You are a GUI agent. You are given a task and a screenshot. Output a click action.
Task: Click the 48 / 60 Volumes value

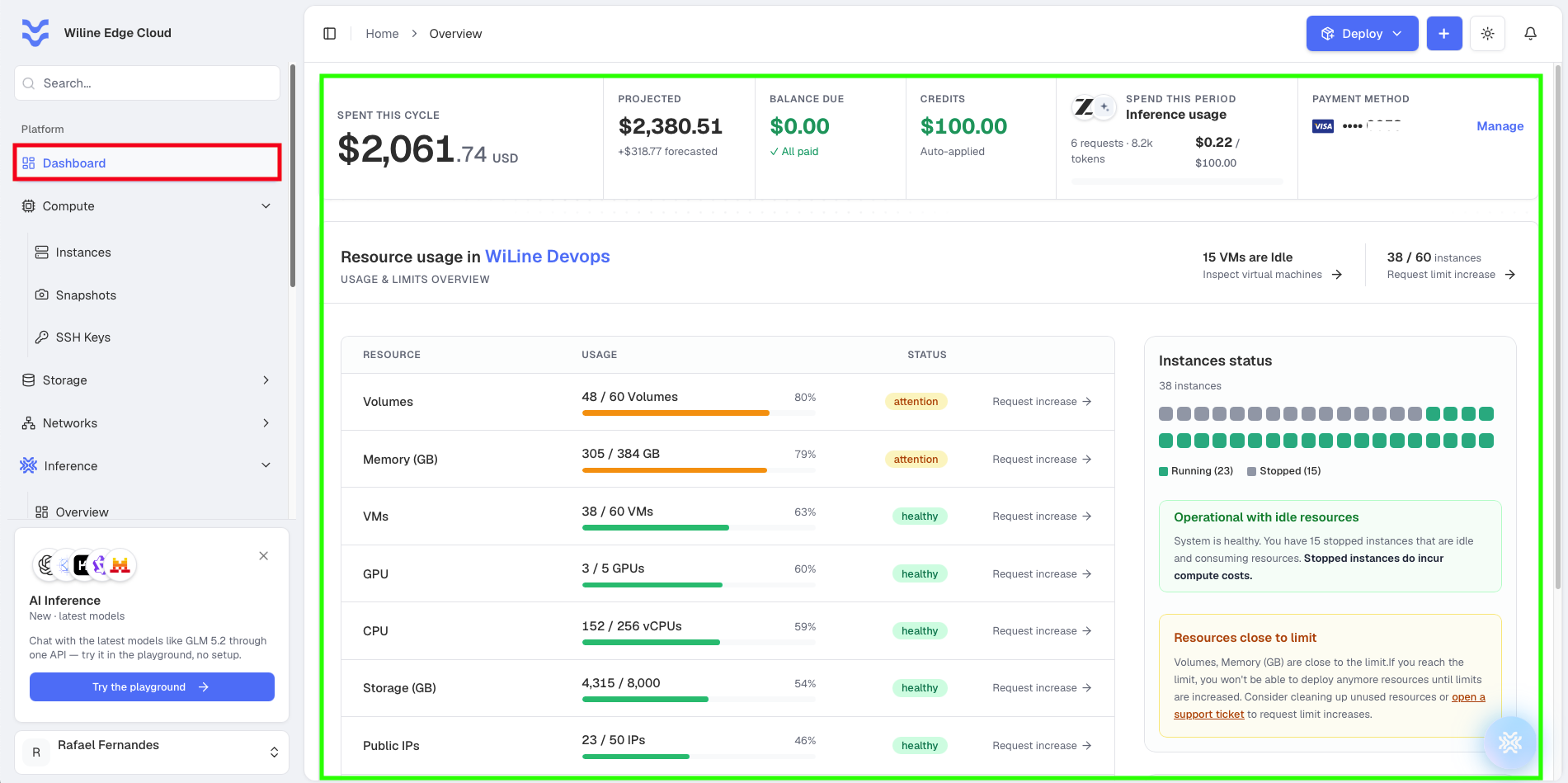tap(630, 397)
